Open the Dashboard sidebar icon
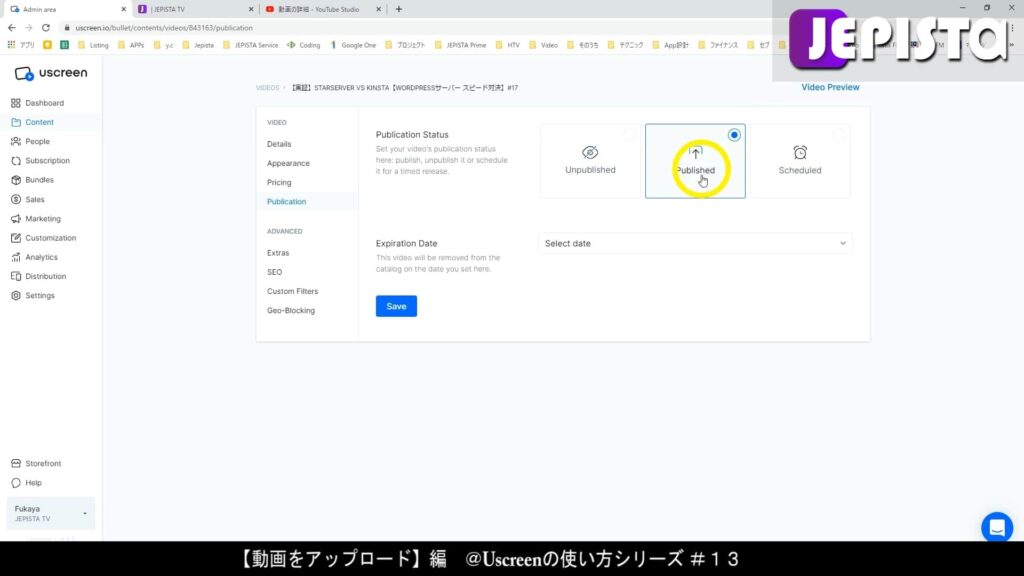The width and height of the screenshot is (1024, 576). [x=16, y=103]
